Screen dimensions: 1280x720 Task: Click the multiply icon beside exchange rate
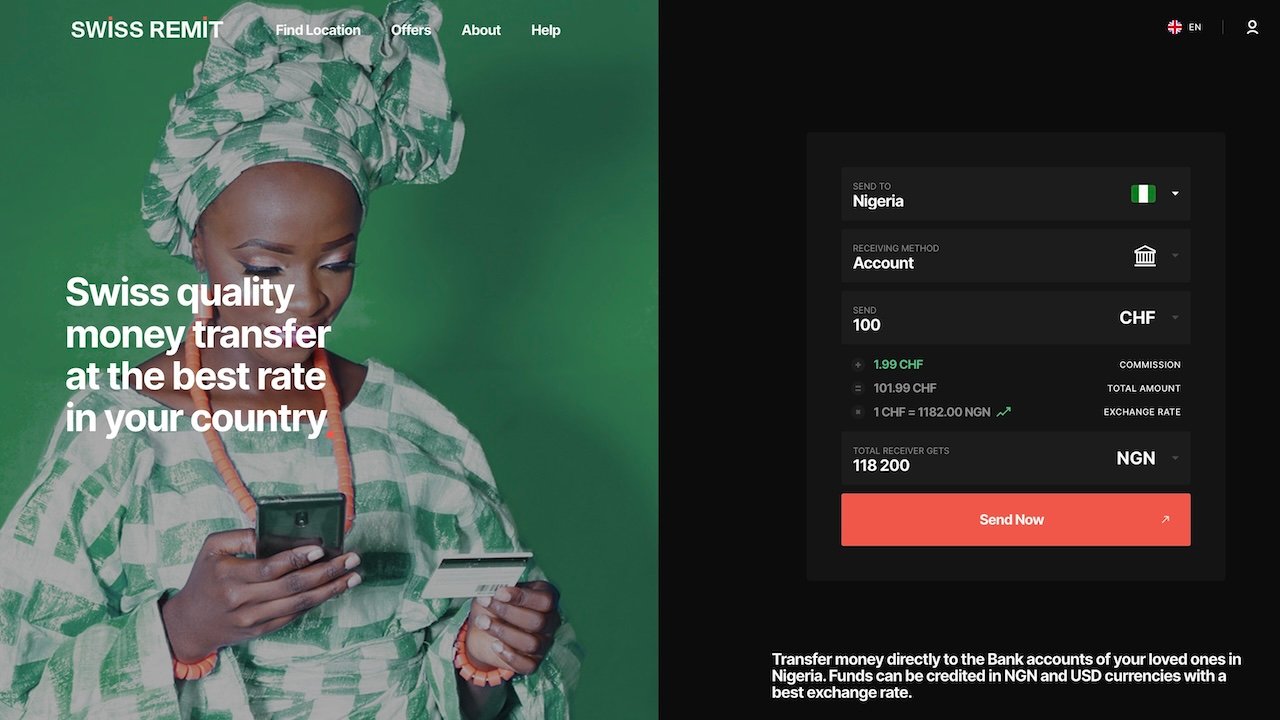coord(858,412)
